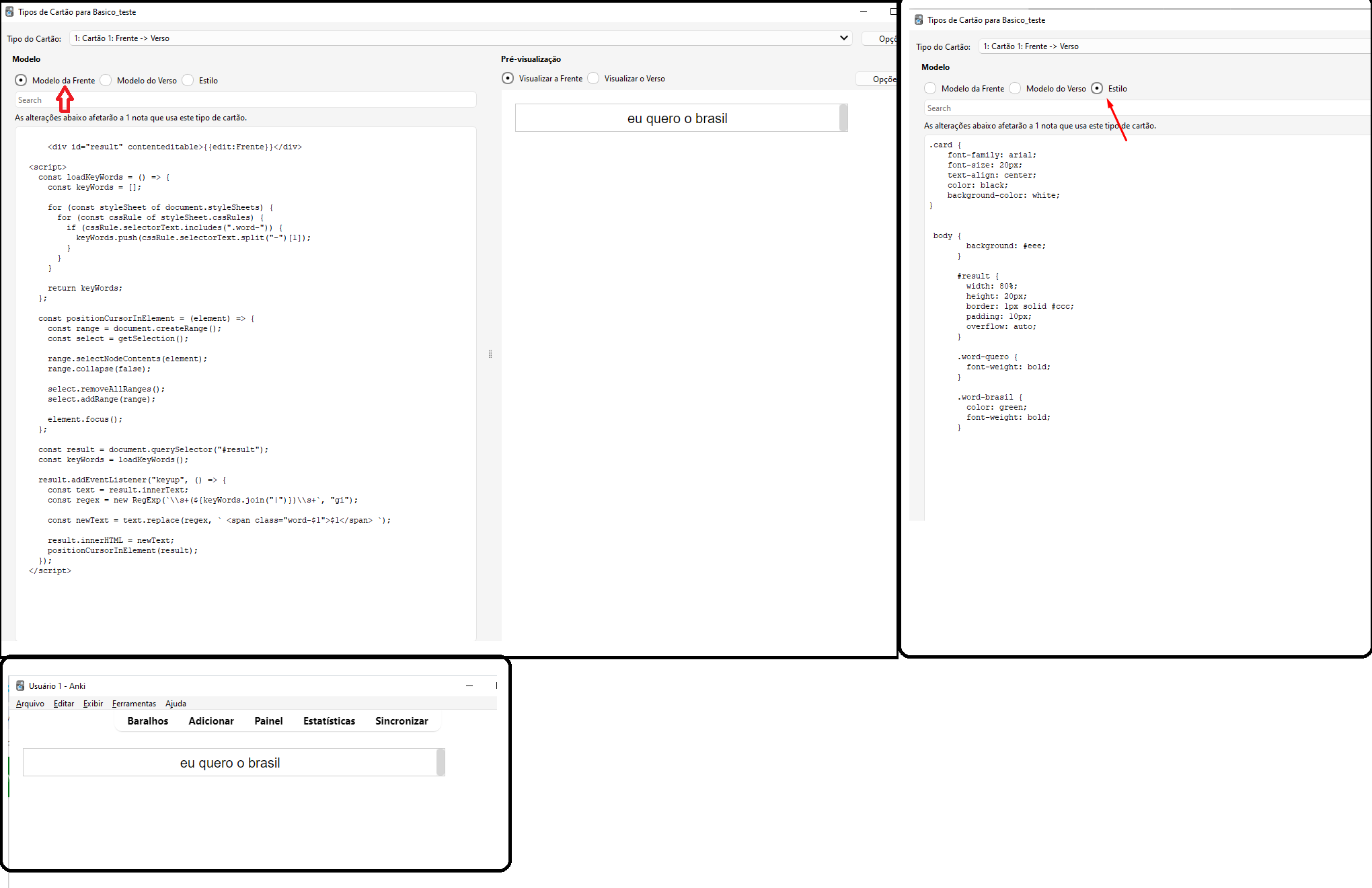This screenshot has width=1372, height=888.
Task: Choose Visualizar a Frente preview option
Action: tap(508, 78)
